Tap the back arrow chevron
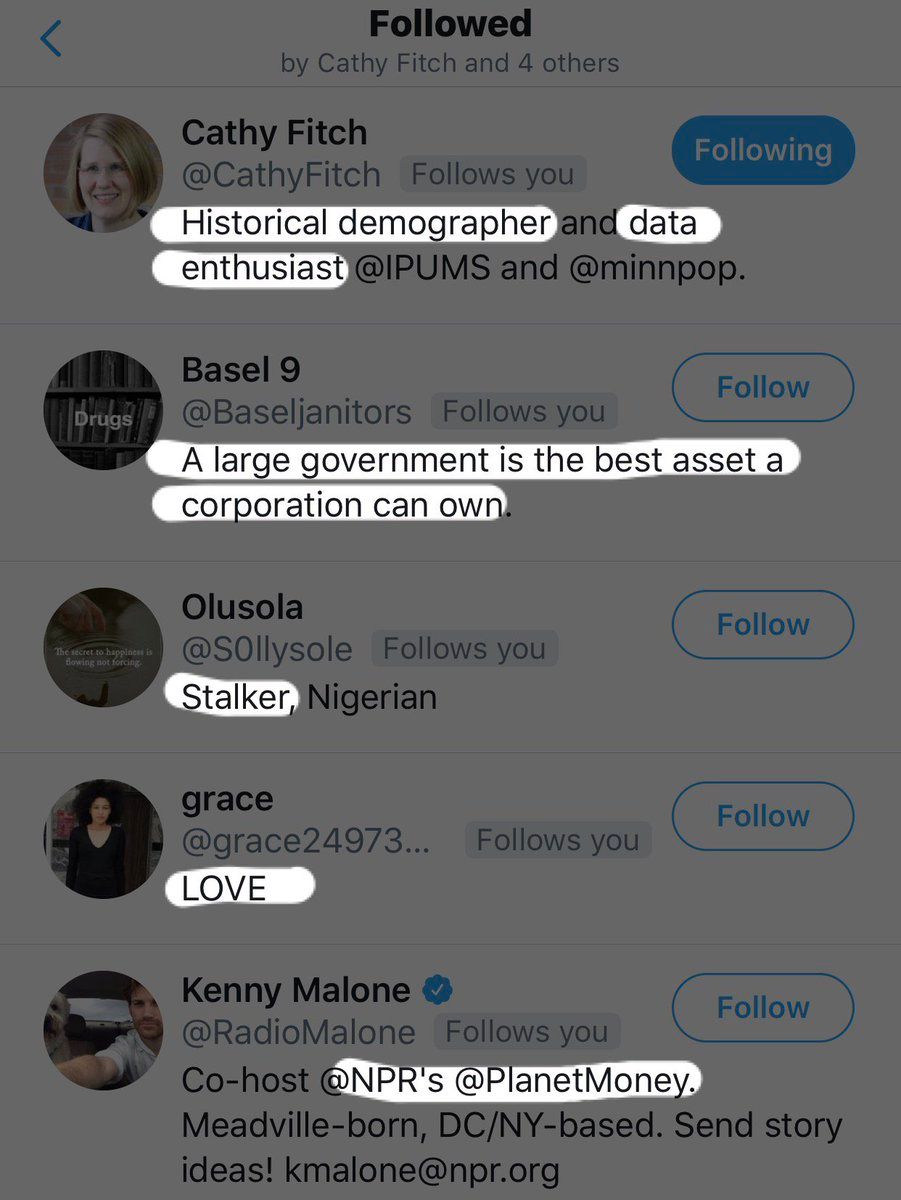The height and width of the screenshot is (1200, 901). pos(51,40)
